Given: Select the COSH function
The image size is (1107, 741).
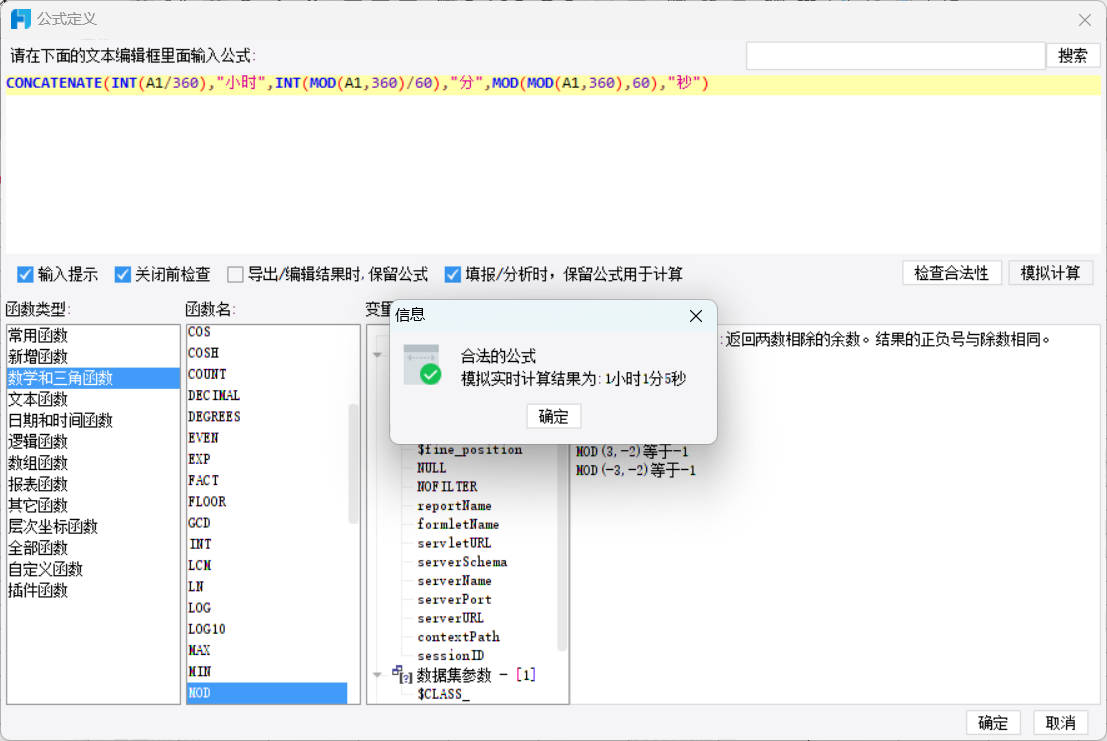Looking at the screenshot, I should coord(268,353).
